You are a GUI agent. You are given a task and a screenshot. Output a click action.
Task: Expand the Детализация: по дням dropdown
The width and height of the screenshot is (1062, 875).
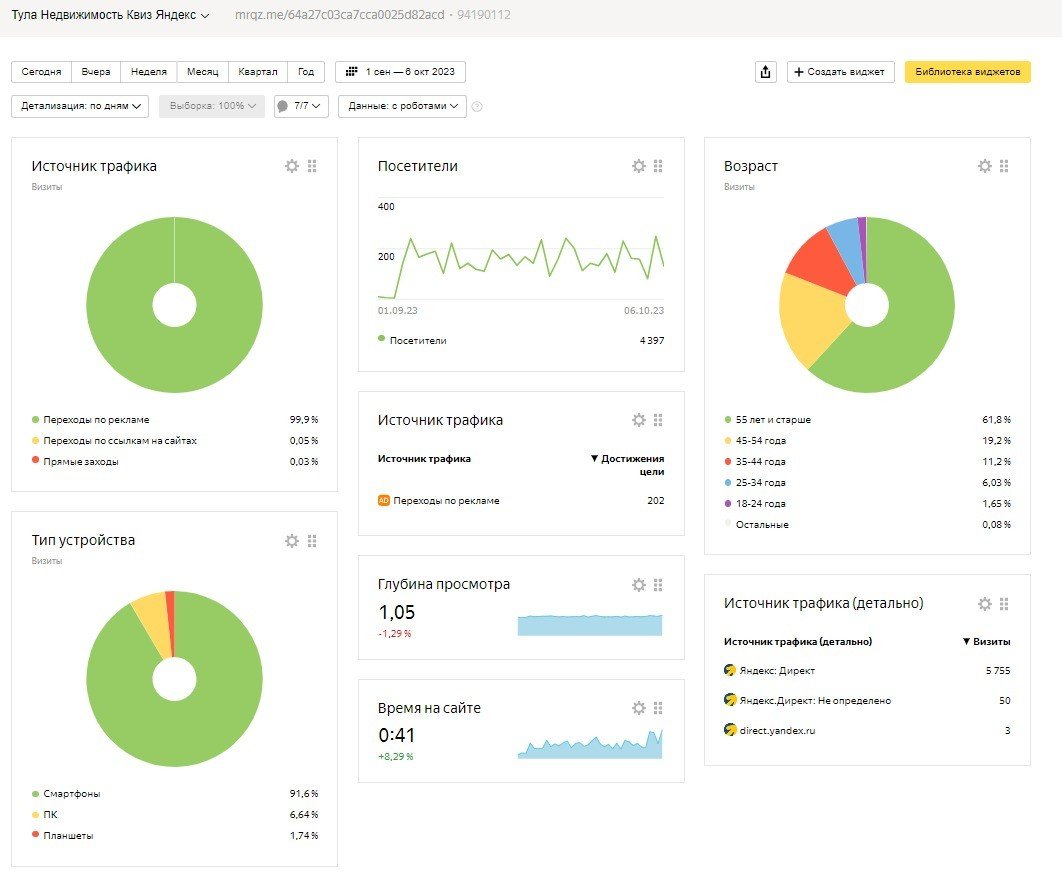click(x=80, y=106)
